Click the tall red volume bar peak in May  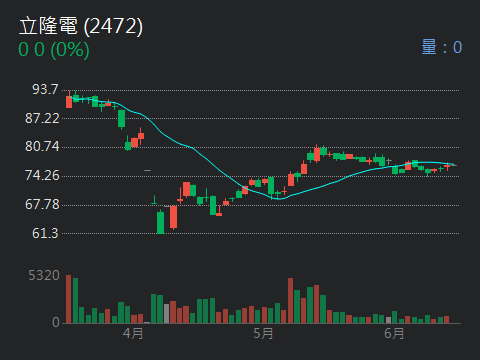[290, 301]
